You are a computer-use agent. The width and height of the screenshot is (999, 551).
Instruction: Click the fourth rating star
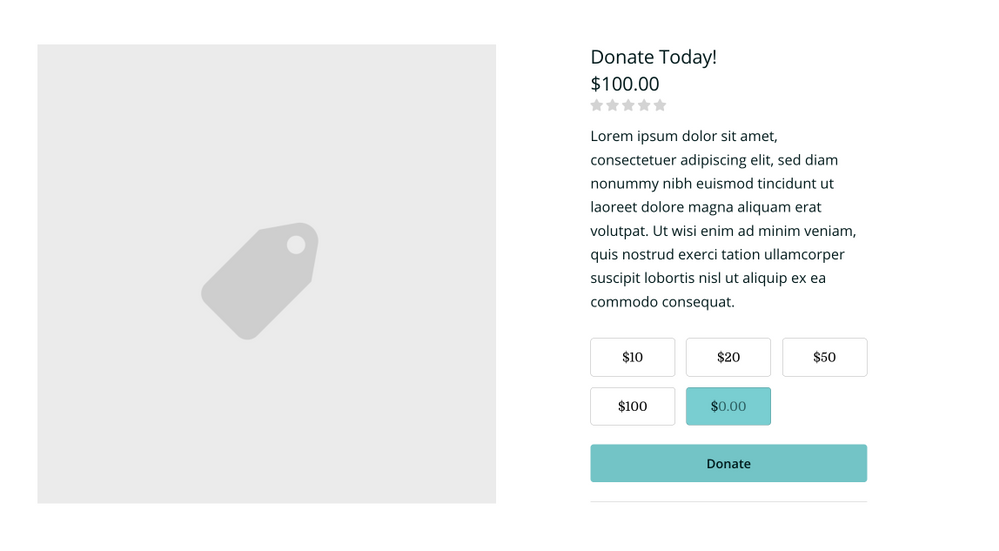(x=644, y=105)
